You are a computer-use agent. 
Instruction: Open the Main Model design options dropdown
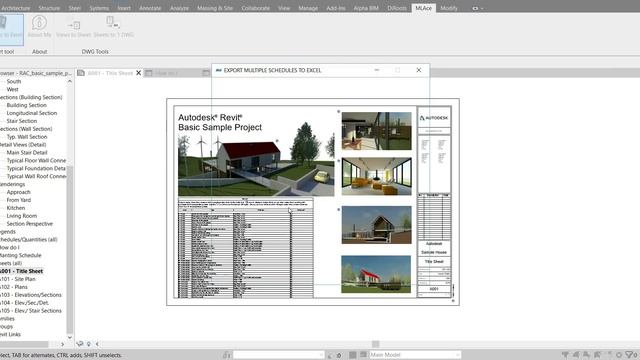click(415, 355)
